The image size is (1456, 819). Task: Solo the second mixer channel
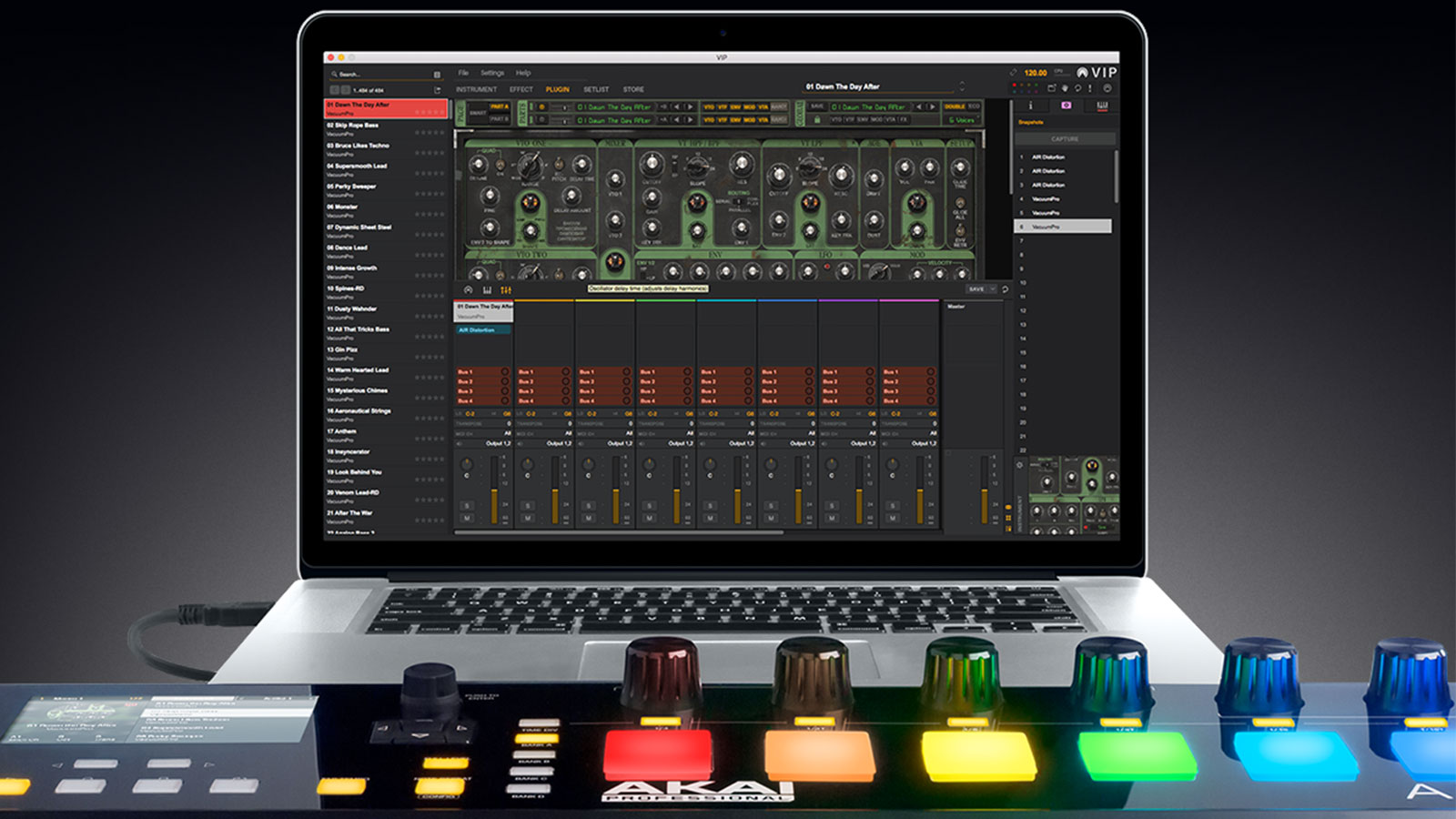tap(528, 506)
